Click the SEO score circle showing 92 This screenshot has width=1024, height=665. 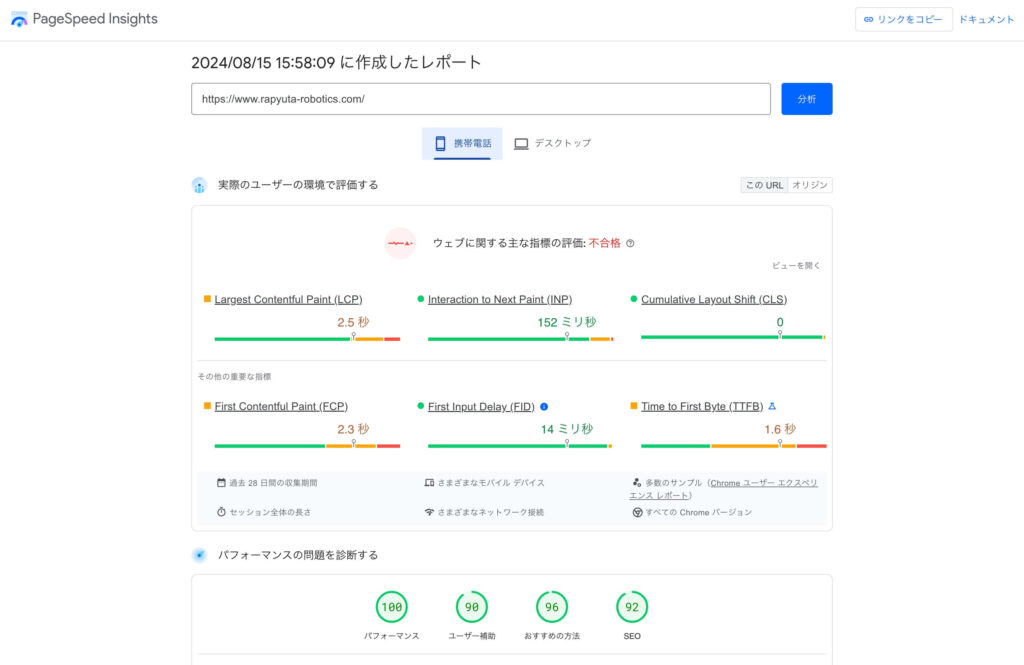[x=631, y=607]
